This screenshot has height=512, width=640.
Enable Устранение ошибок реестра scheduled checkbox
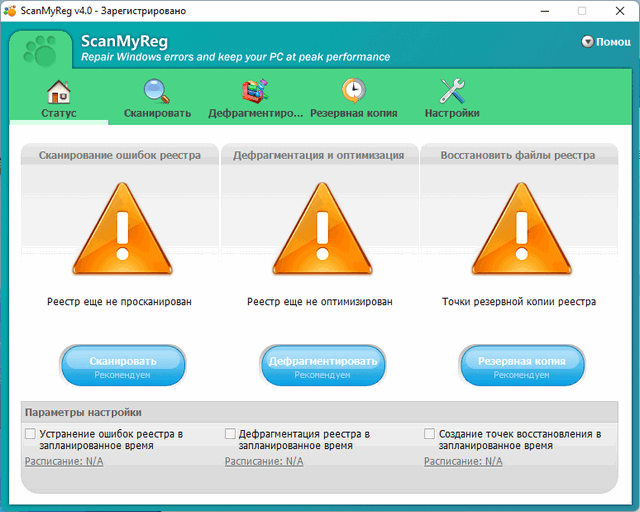[30, 434]
